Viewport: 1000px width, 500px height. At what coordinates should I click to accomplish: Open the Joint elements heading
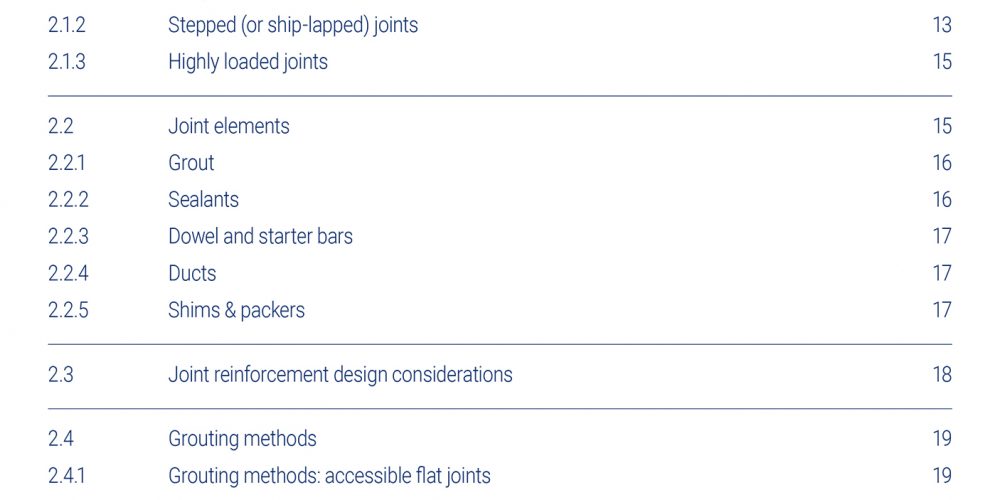pos(229,126)
